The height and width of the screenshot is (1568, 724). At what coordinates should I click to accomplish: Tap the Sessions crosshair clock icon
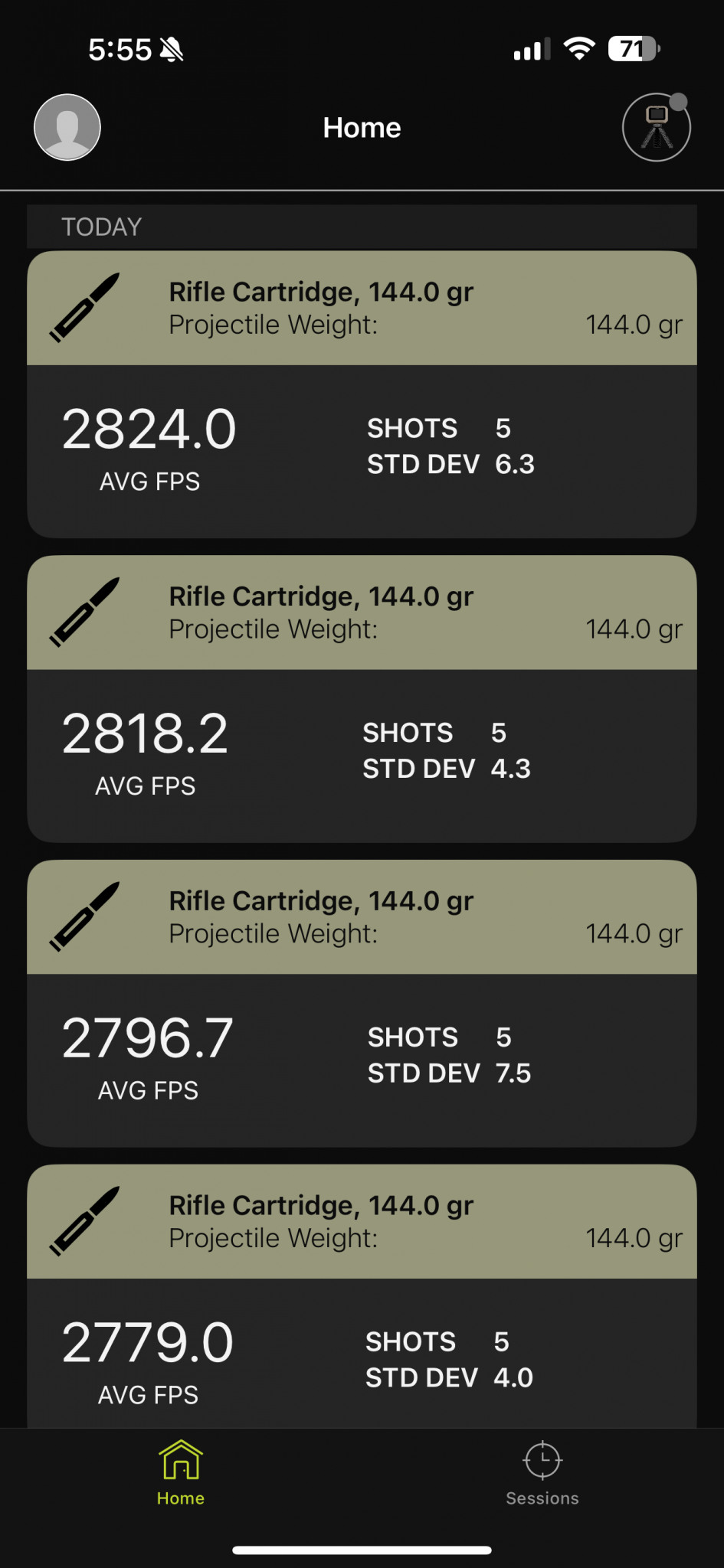pyautogui.click(x=542, y=1460)
